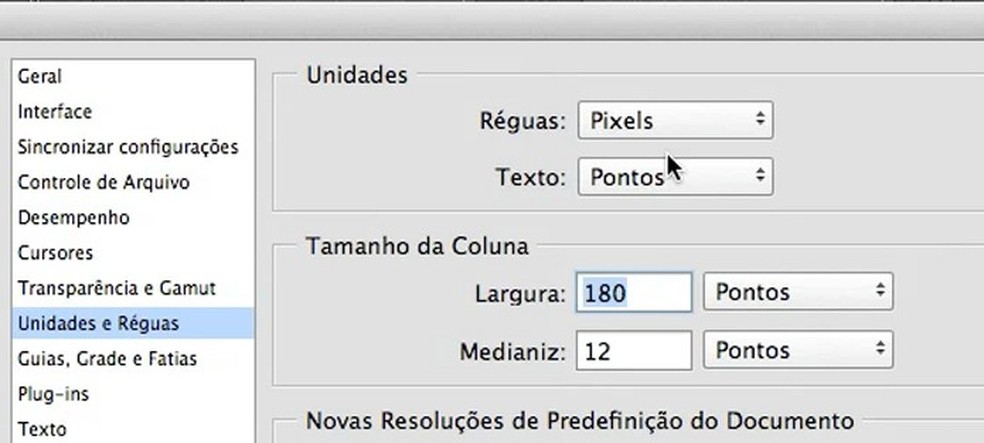Open the Interface preferences section
Viewport: 984px width, 443px height.
pos(54,111)
